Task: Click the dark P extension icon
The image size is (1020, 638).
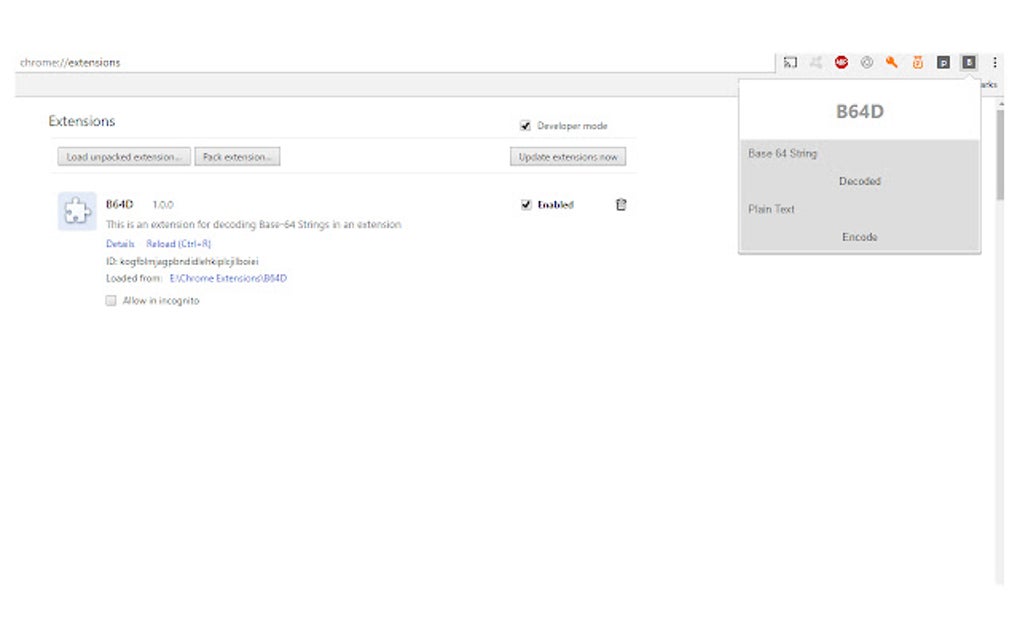Action: [943, 61]
